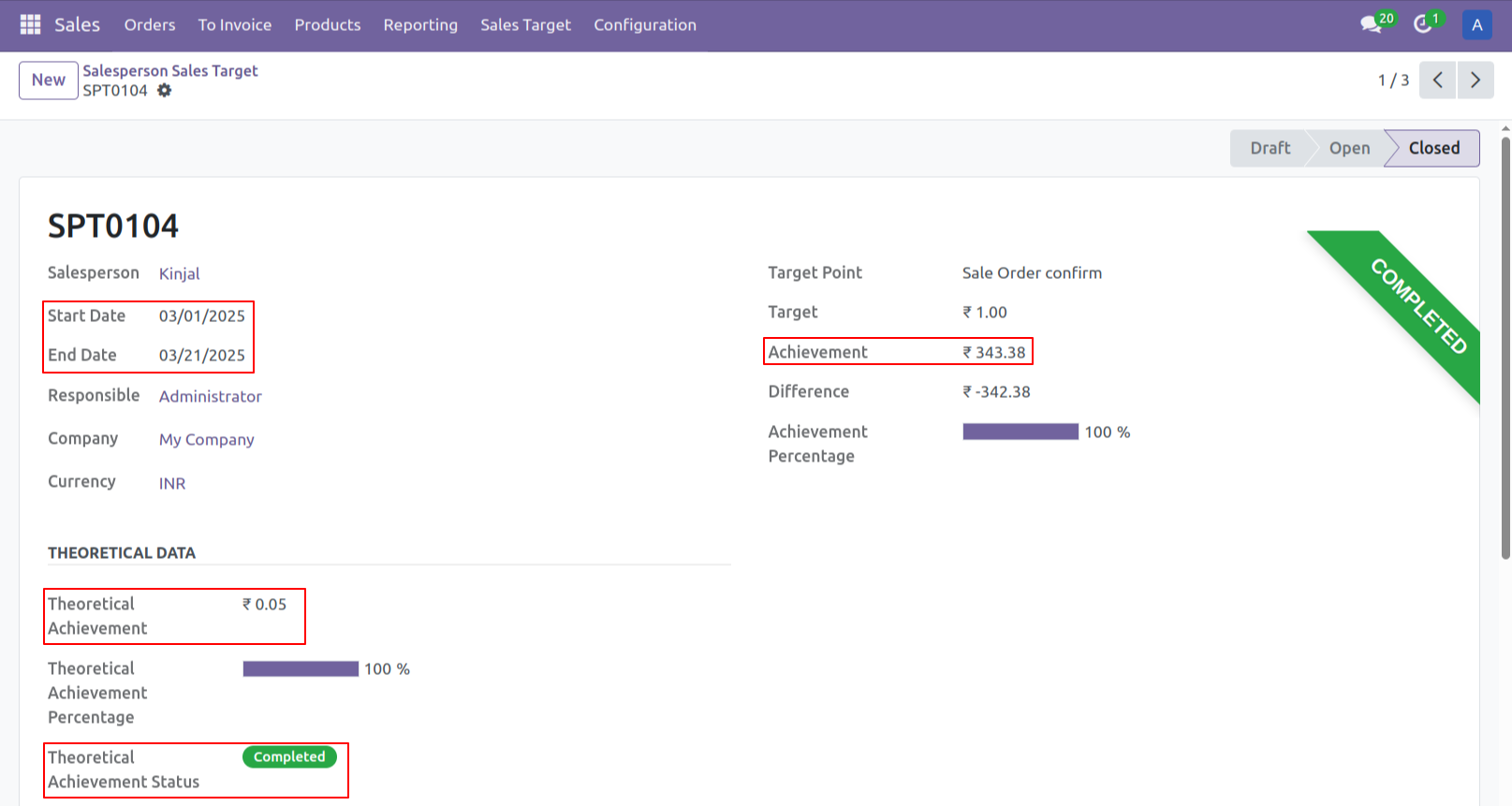Expand the Configuration menu
This screenshot has width=1512, height=806.
[644, 25]
